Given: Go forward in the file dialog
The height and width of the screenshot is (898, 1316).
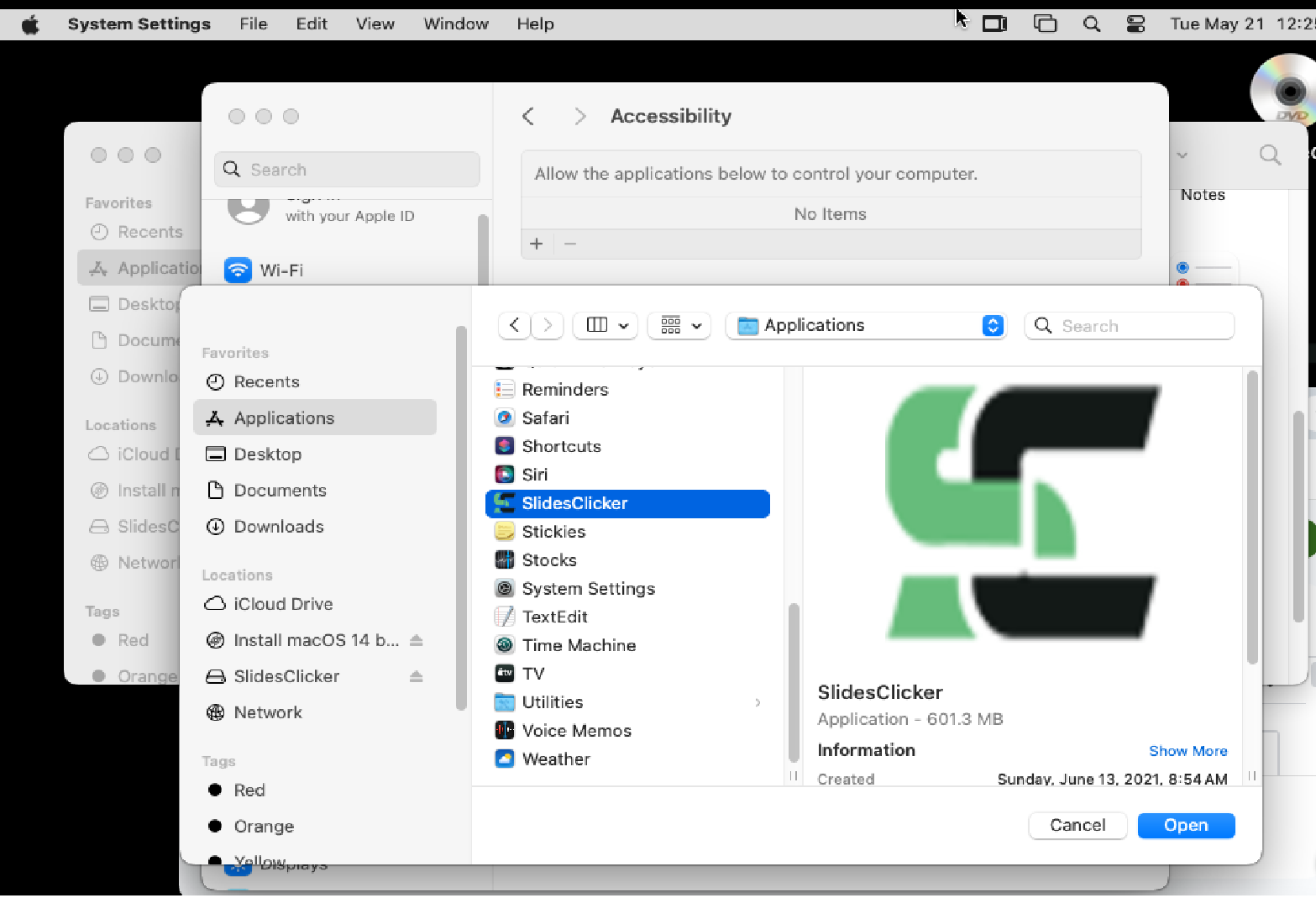Looking at the screenshot, I should (548, 325).
